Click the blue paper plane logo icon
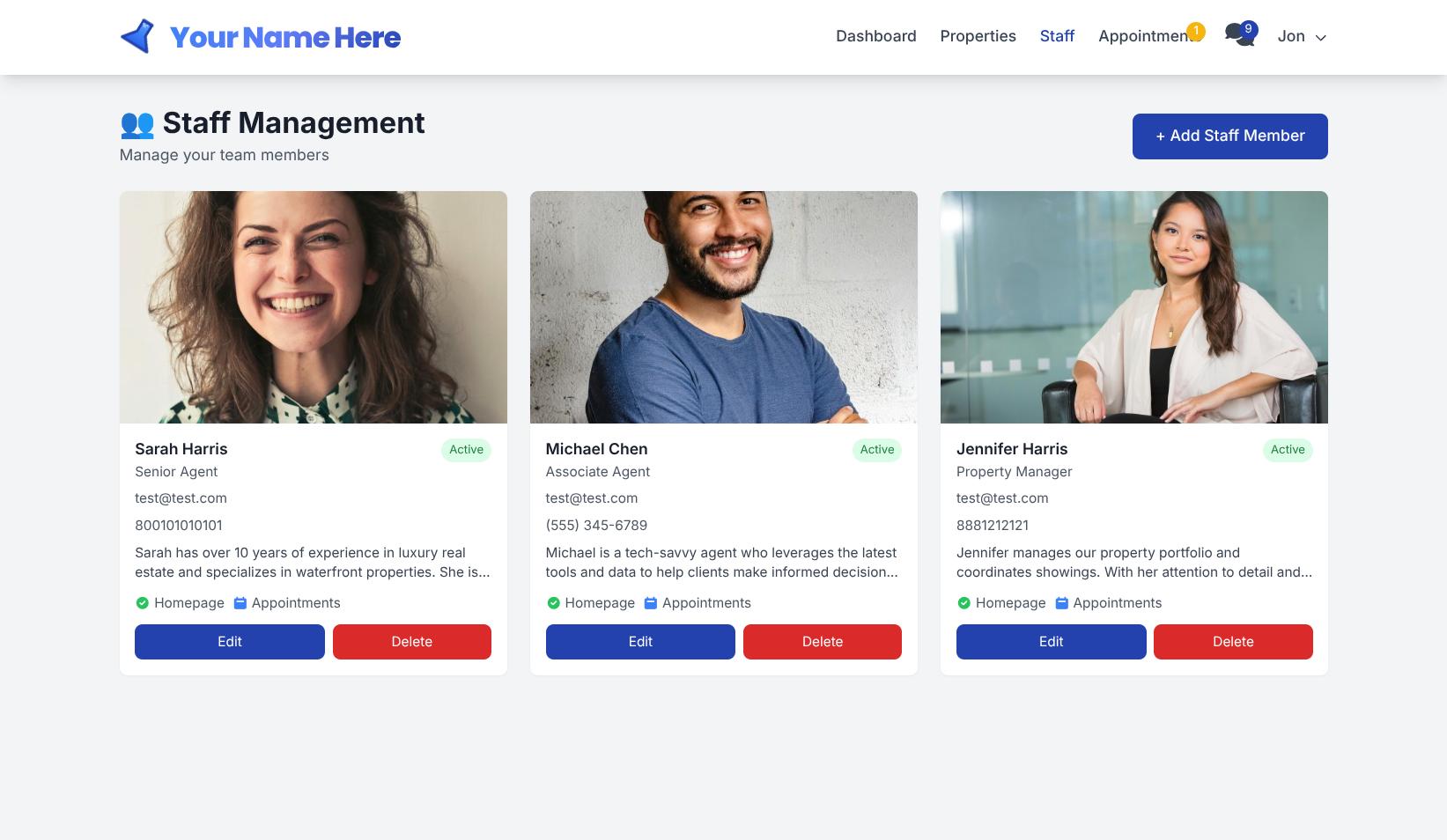Viewport: 1447px width, 840px height. coord(137,37)
